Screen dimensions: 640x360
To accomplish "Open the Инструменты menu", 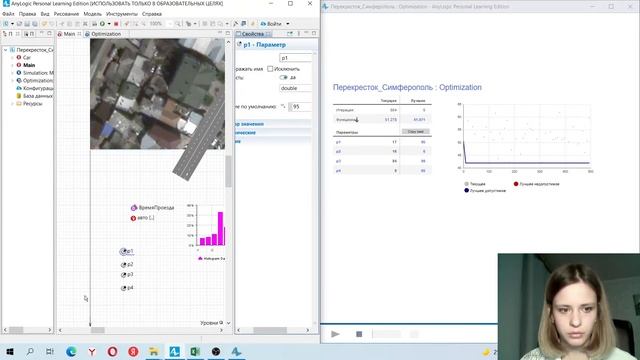I will point(122,14).
